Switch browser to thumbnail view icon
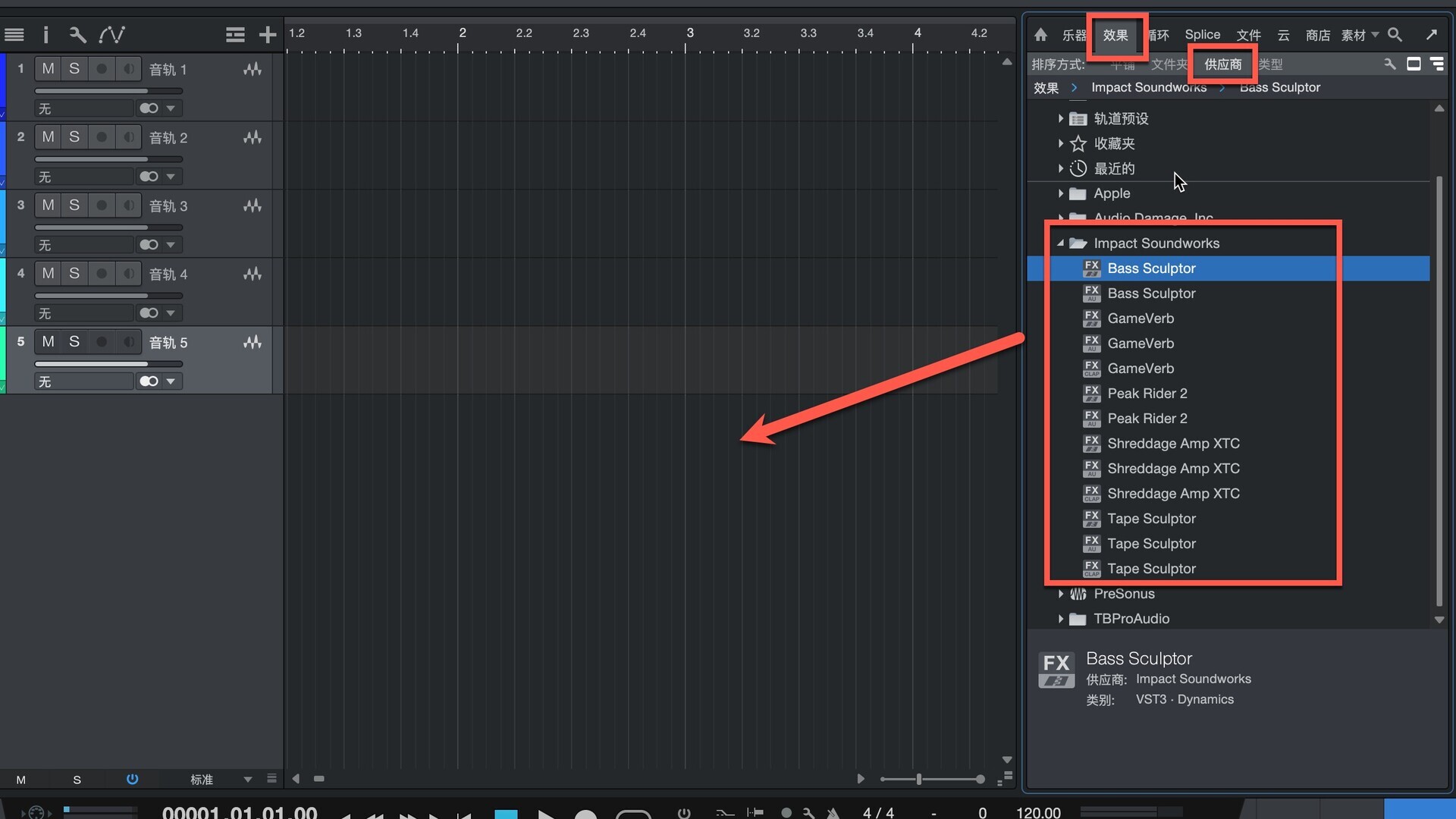Viewport: 1456px width, 819px height. click(x=1414, y=64)
